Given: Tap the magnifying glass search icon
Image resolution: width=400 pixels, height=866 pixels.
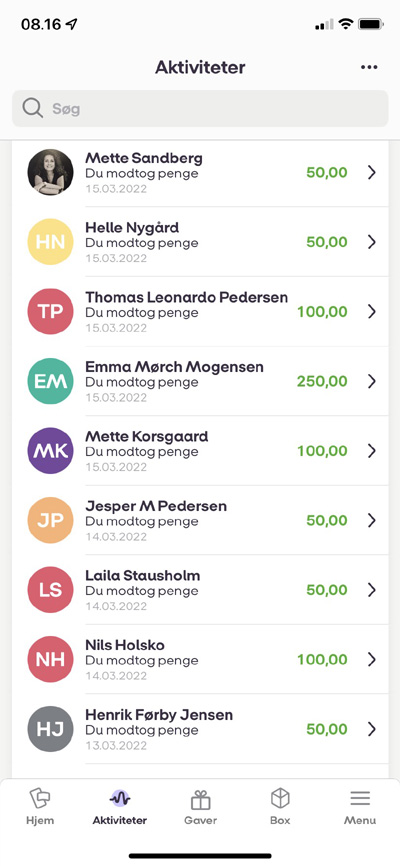Looking at the screenshot, I should tap(33, 108).
